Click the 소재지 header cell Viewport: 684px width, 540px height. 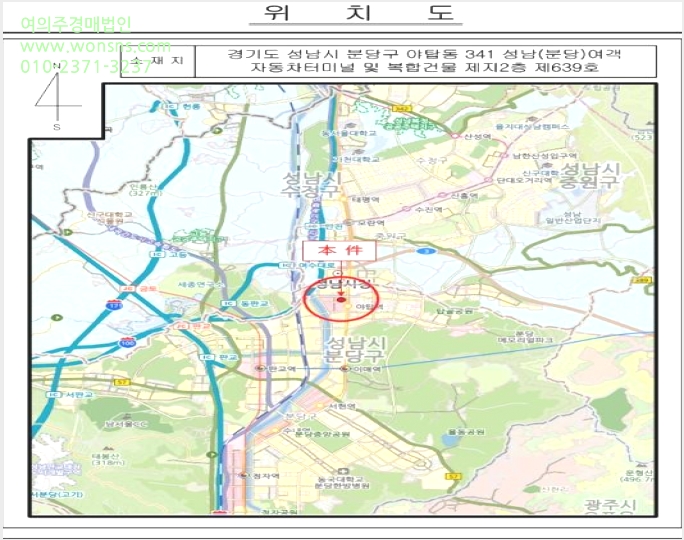point(157,61)
